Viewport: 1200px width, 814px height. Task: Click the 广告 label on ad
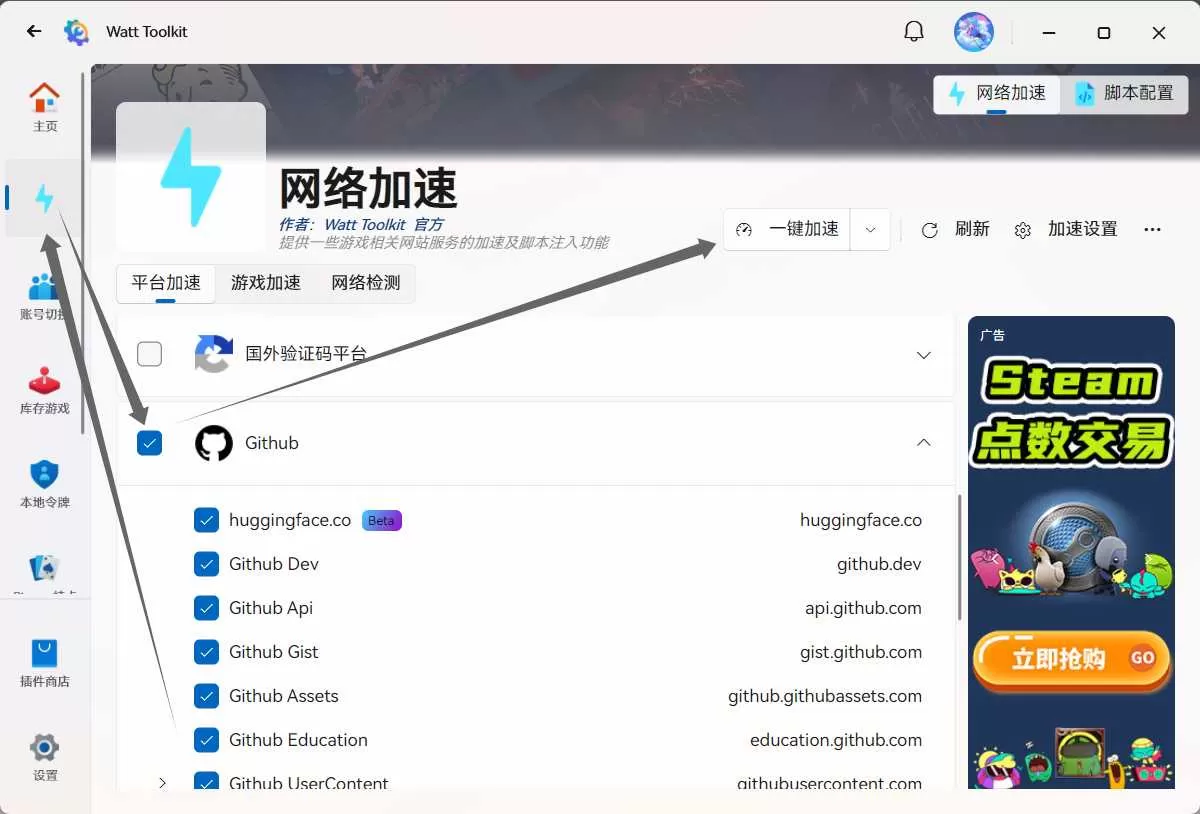coord(992,335)
